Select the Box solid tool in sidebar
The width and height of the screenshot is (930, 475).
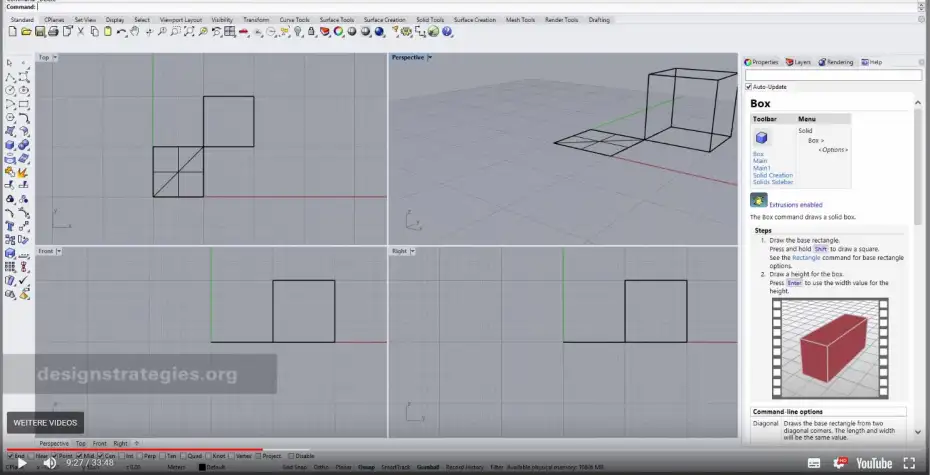point(10,145)
